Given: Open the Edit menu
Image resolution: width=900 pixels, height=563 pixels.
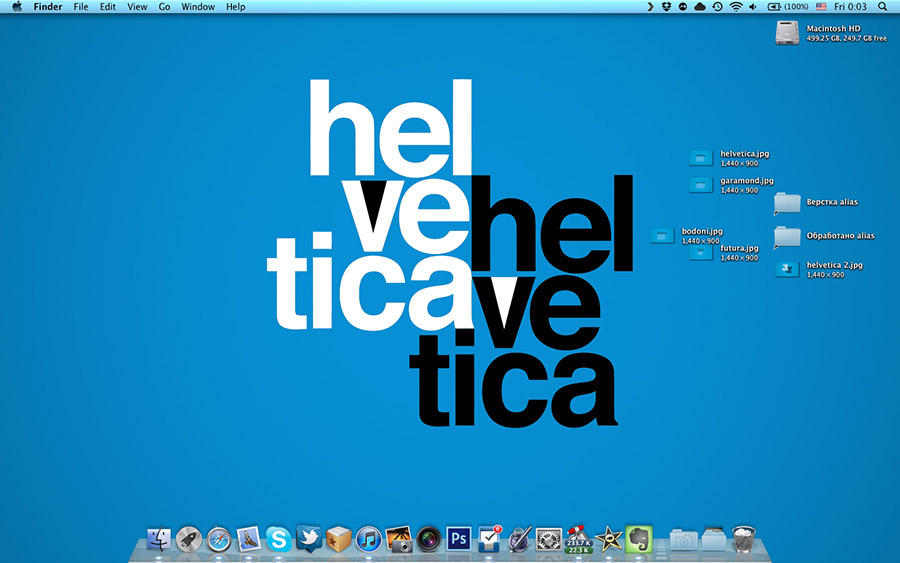Looking at the screenshot, I should (x=108, y=7).
